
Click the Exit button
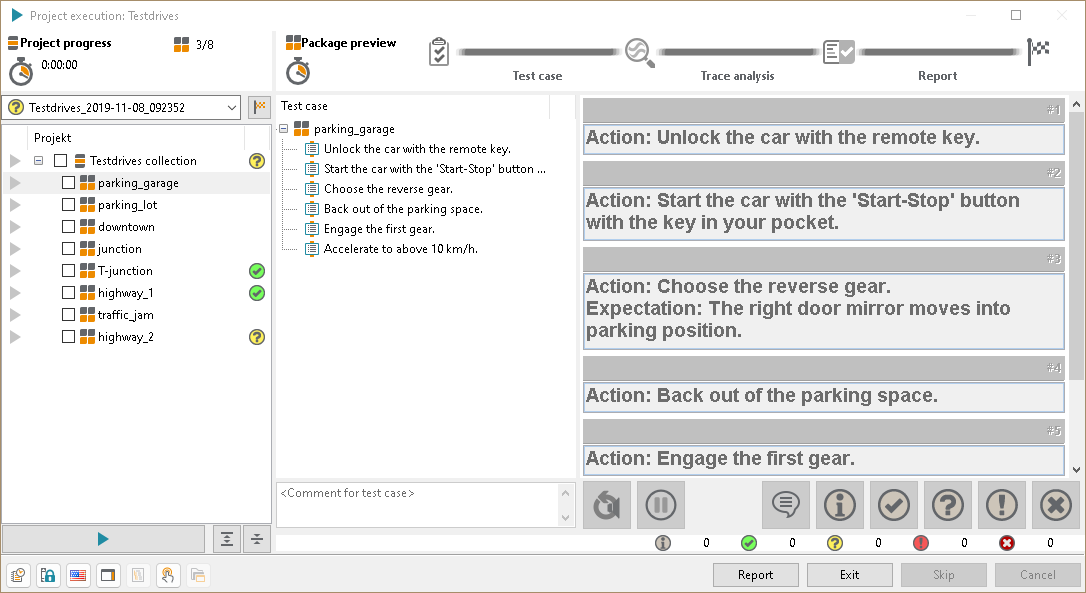(850, 575)
